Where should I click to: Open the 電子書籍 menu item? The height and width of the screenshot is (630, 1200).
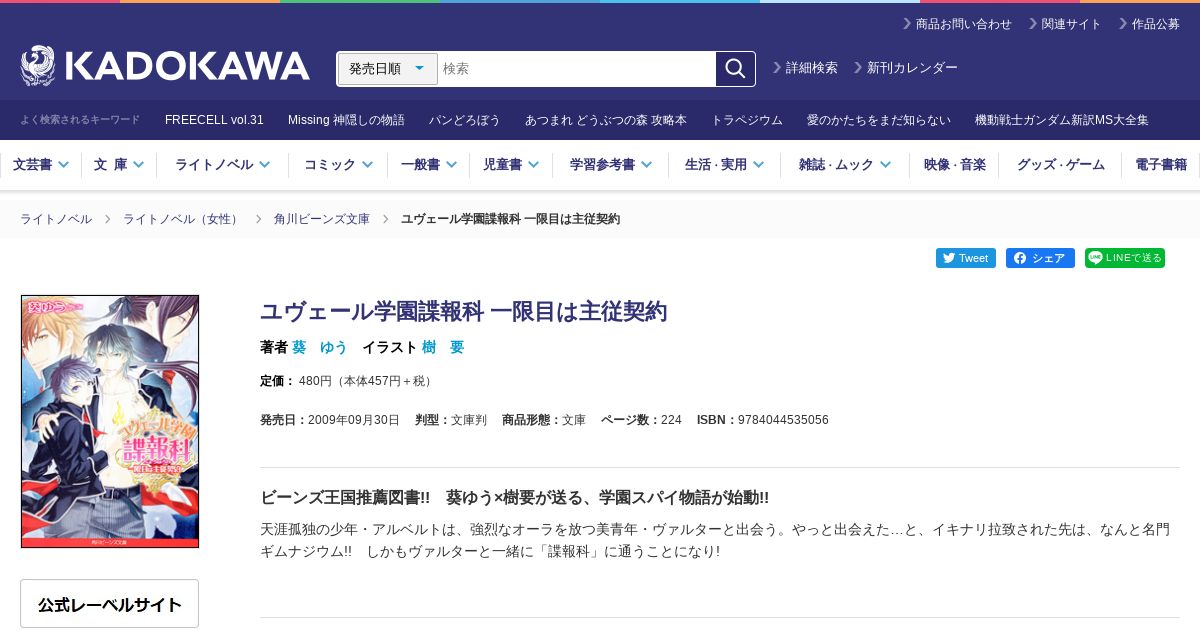(x=1161, y=165)
